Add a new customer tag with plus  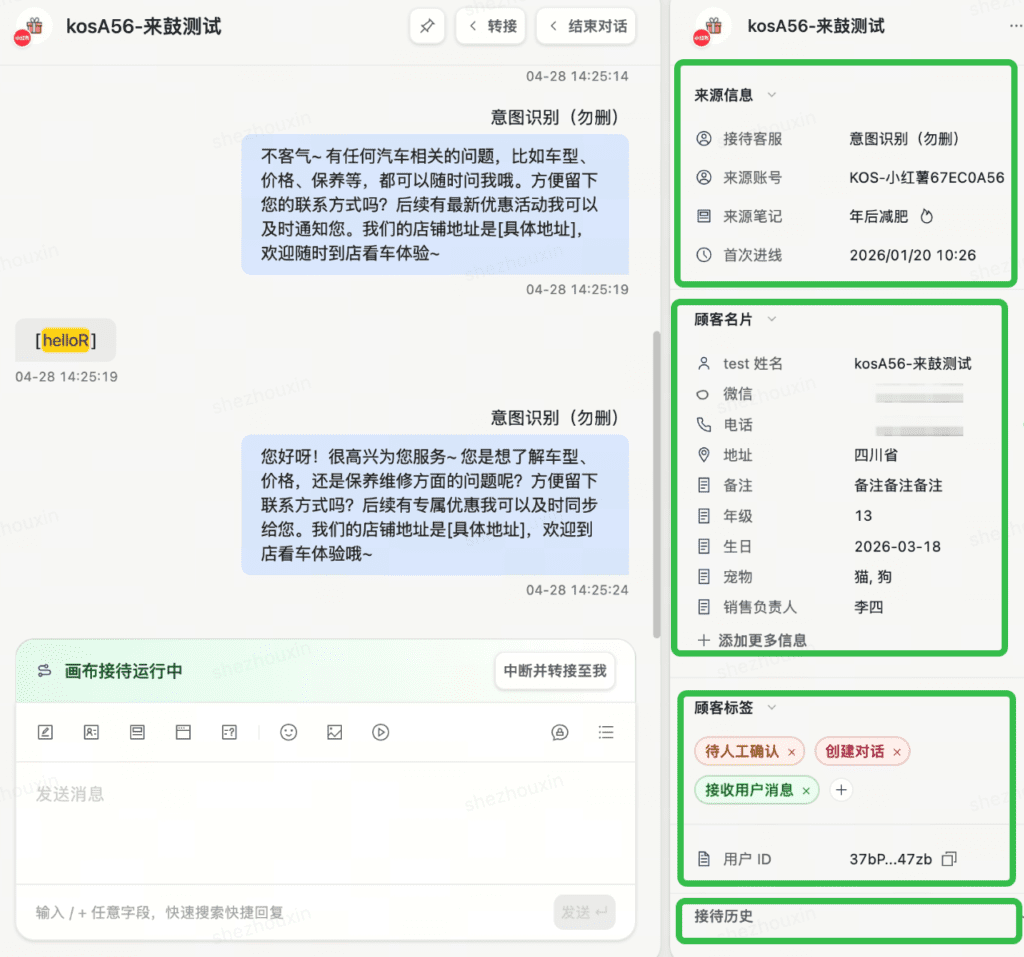click(842, 790)
